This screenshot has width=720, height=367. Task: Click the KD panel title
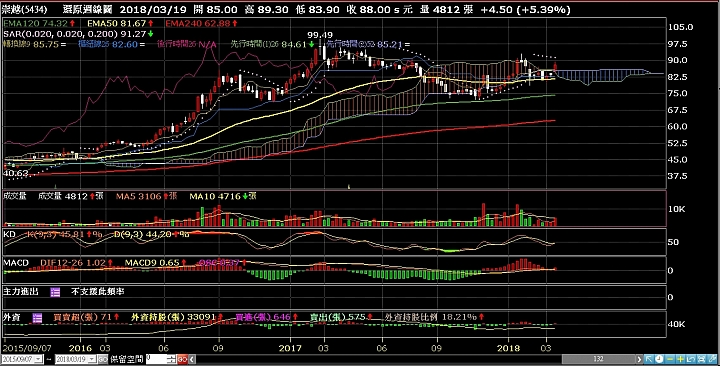pos(9,234)
